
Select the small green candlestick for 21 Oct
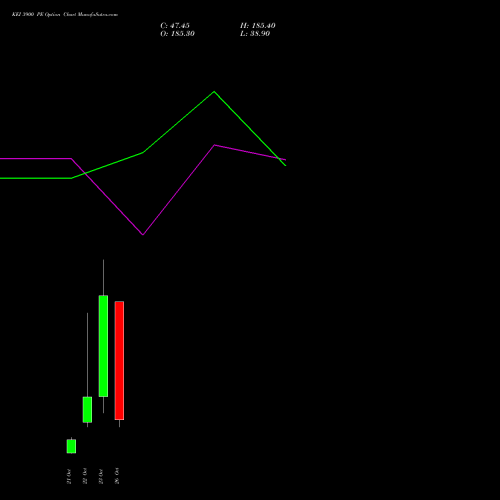tap(71, 446)
